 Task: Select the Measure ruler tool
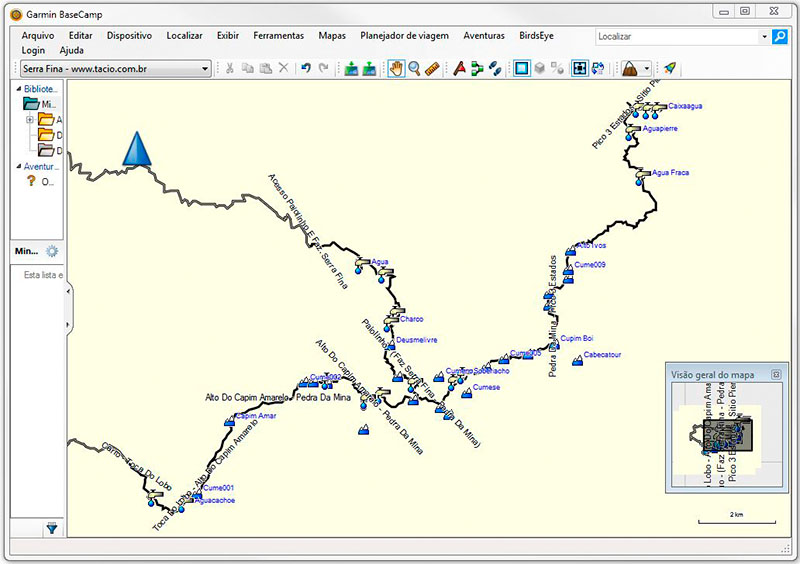[432, 68]
